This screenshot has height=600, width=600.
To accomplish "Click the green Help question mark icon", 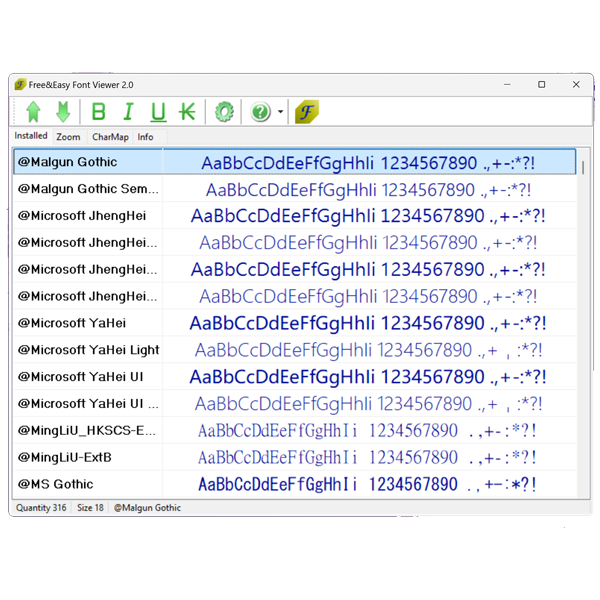I will 261,112.
